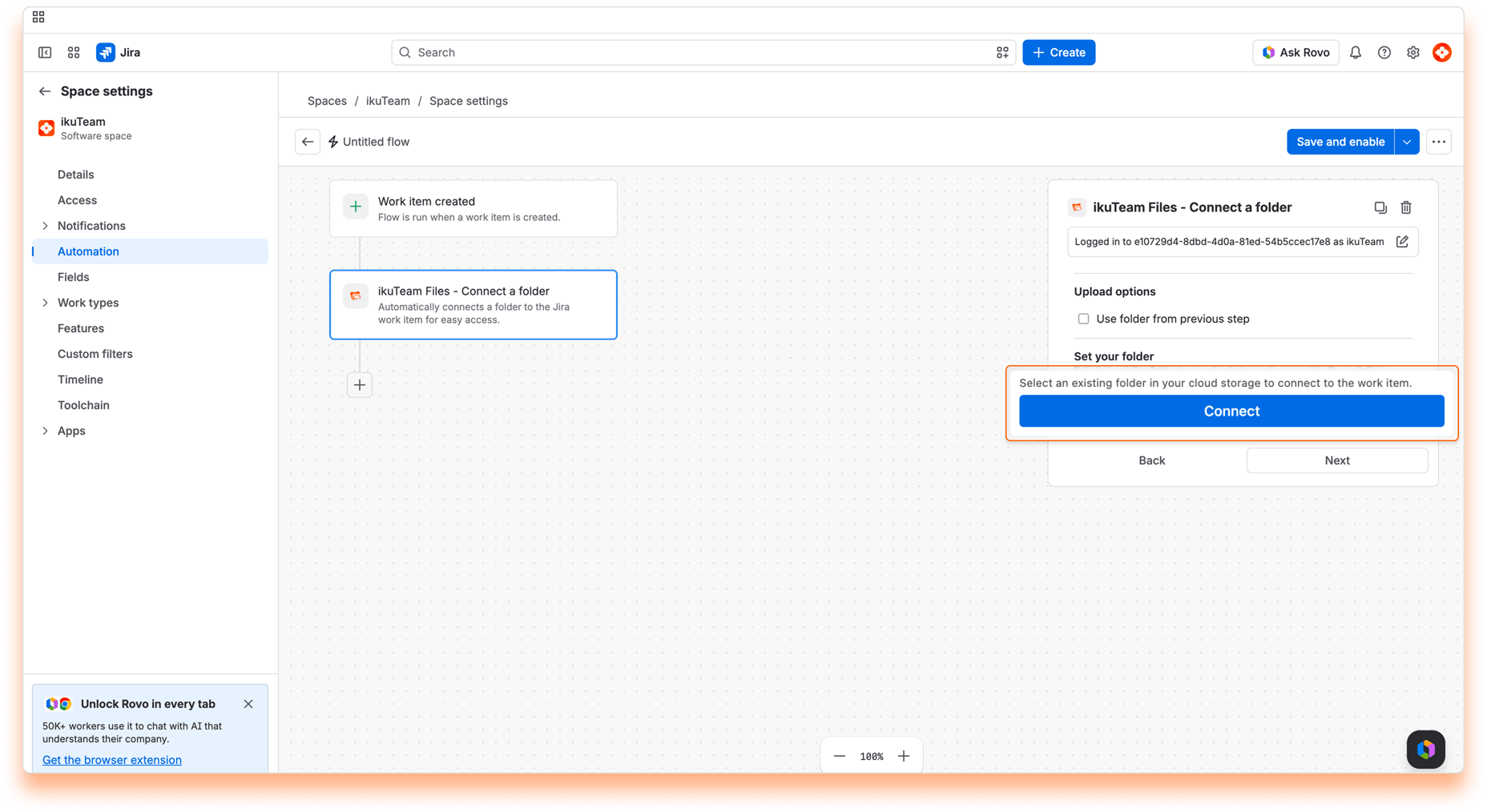Click back arrow beside Untitled flow
Screen dimensions: 1487x812
[308, 142]
